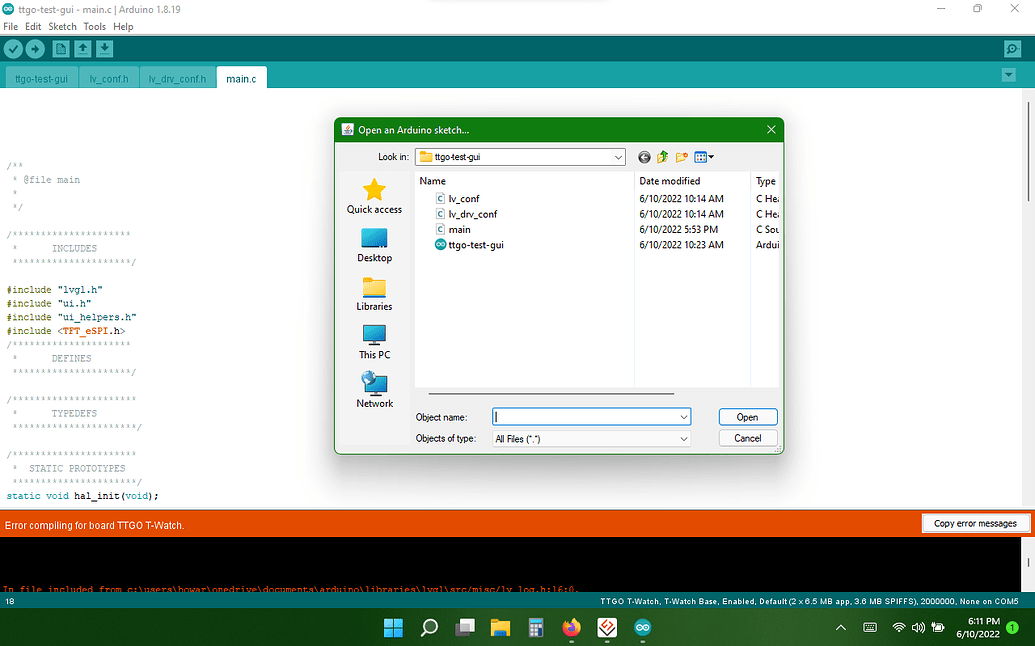
Task: Switch to the lv_conf.h tab
Action: point(109,78)
